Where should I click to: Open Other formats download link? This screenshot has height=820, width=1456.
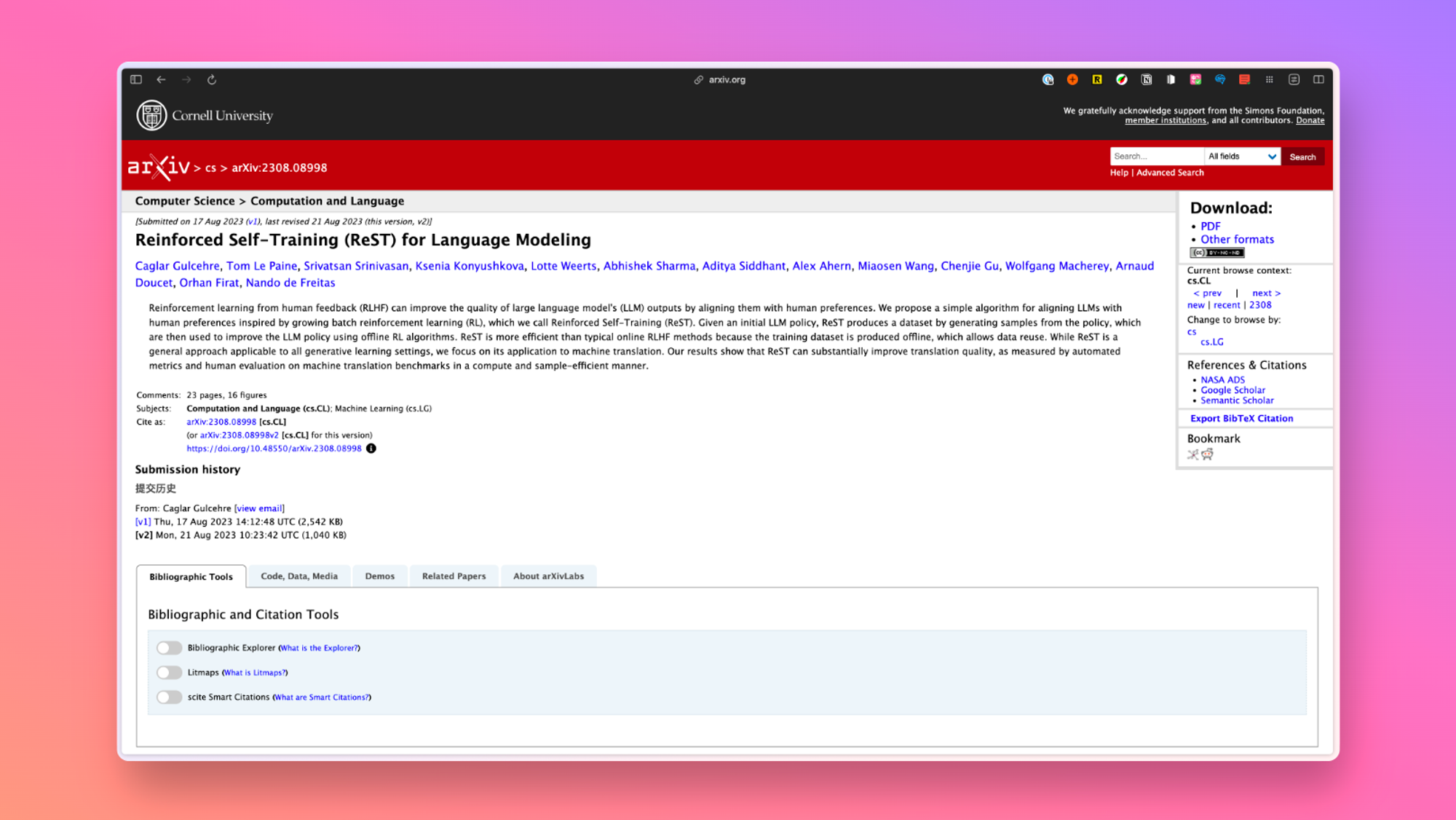(x=1237, y=240)
